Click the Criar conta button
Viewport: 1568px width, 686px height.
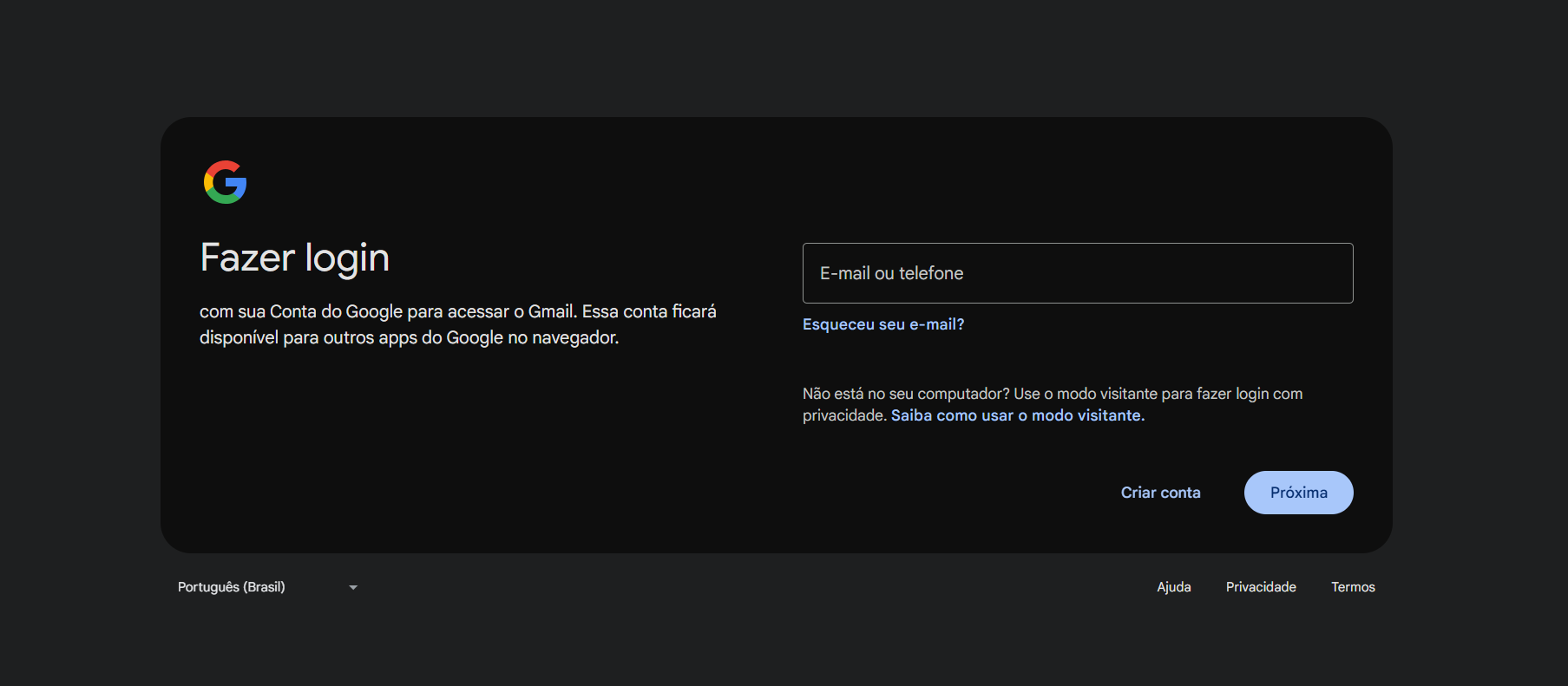click(x=1161, y=493)
